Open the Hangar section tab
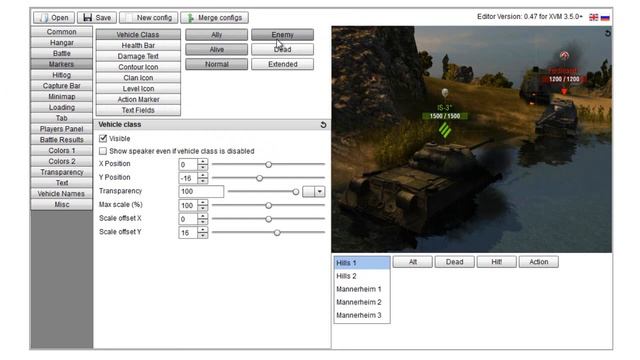 point(61,42)
